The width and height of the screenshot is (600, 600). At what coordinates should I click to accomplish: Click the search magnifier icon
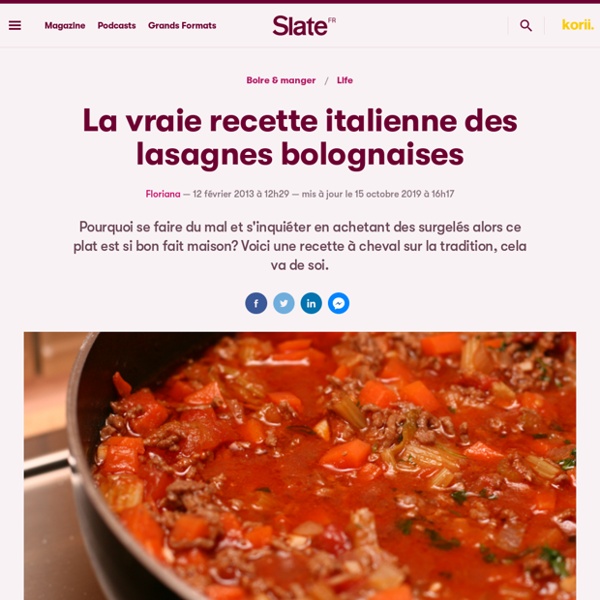(x=526, y=26)
